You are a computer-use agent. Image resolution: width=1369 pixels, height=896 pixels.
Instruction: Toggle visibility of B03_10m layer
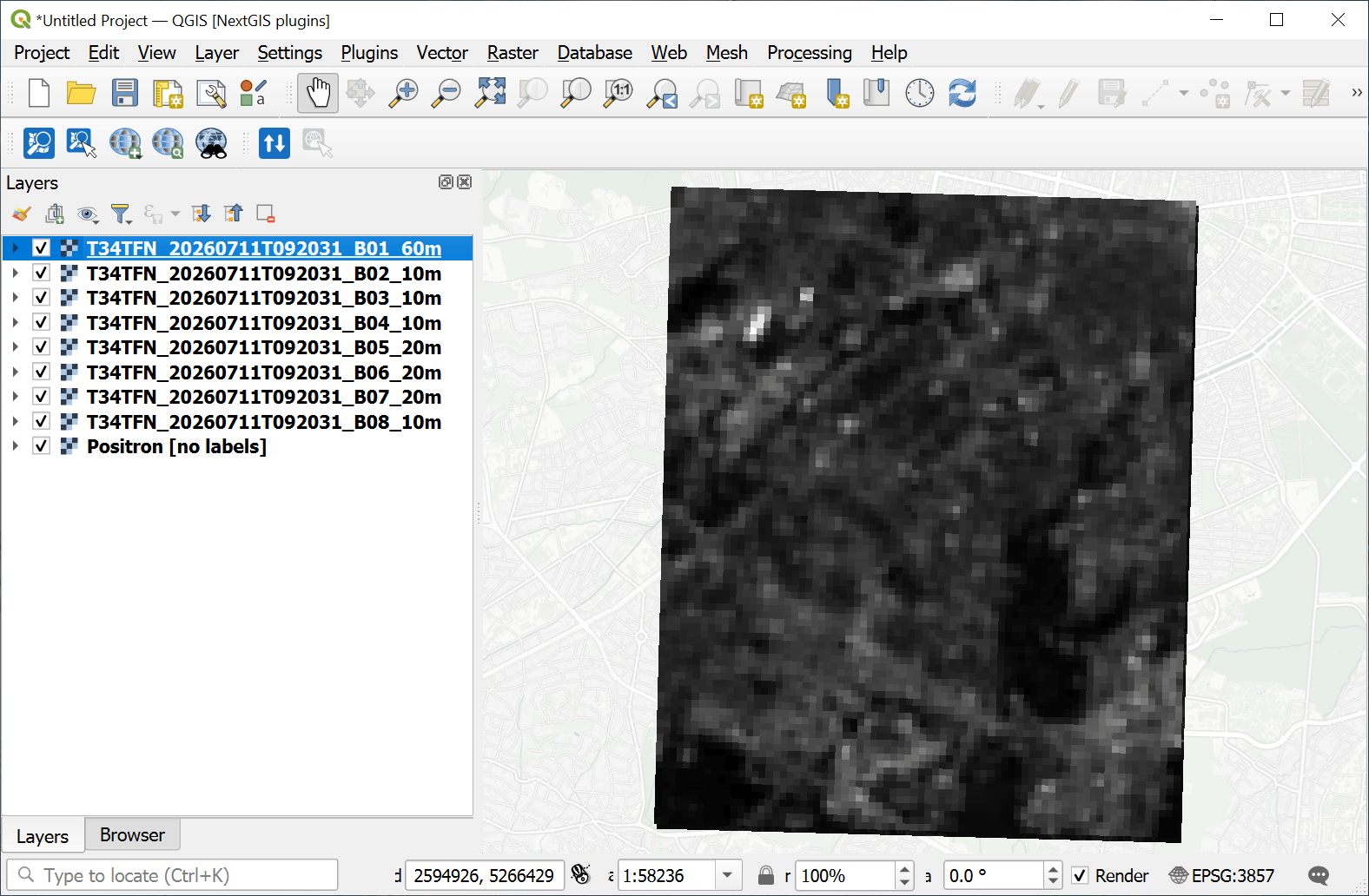point(41,297)
